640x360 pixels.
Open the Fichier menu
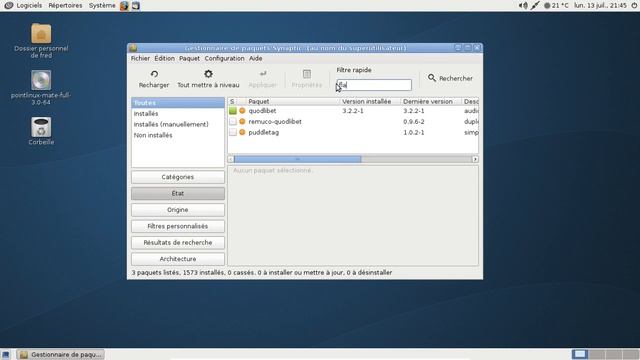tap(140, 58)
